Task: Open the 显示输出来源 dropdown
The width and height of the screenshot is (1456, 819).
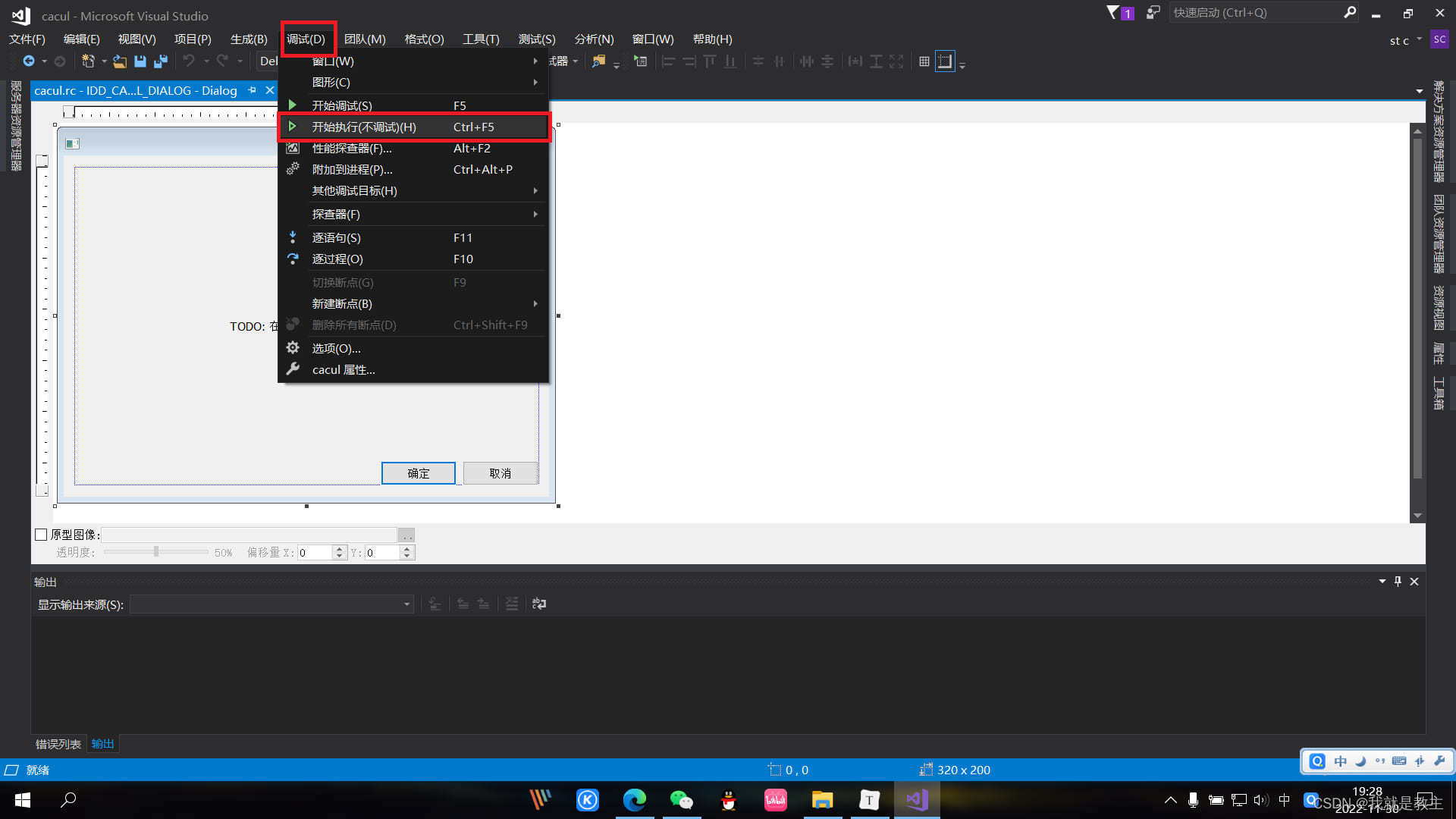Action: (x=407, y=604)
